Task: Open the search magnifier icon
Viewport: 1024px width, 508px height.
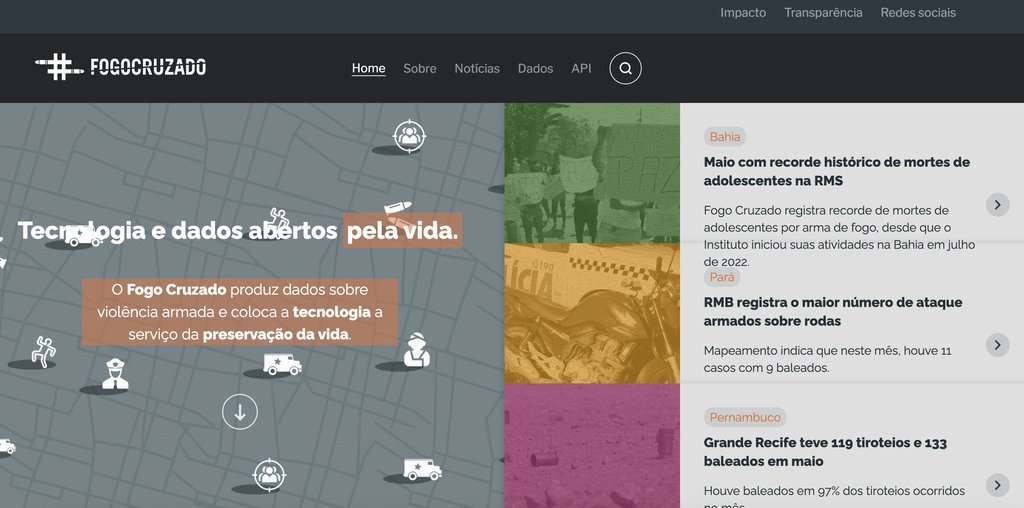Action: coord(625,69)
